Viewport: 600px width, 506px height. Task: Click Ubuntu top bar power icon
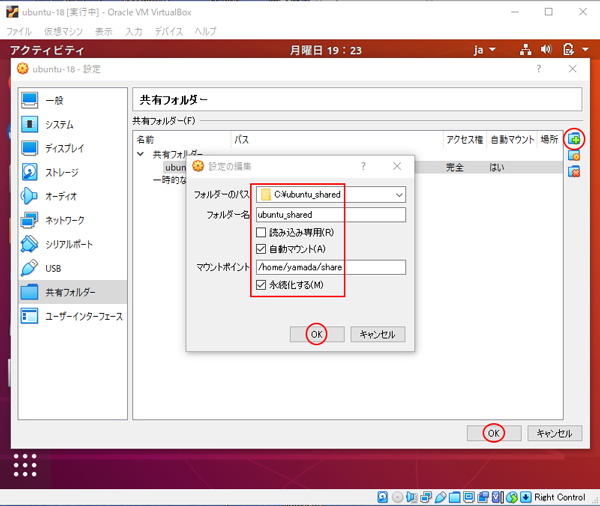pyautogui.click(x=568, y=50)
